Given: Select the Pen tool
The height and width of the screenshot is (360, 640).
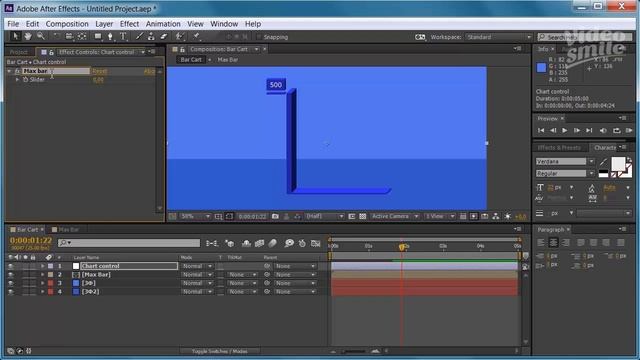Looking at the screenshot, I should [110, 36].
